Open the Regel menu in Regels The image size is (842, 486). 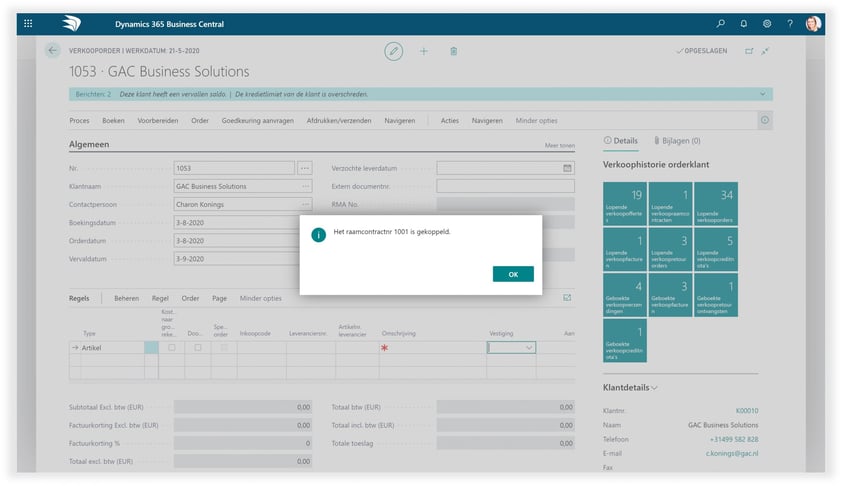160,299
